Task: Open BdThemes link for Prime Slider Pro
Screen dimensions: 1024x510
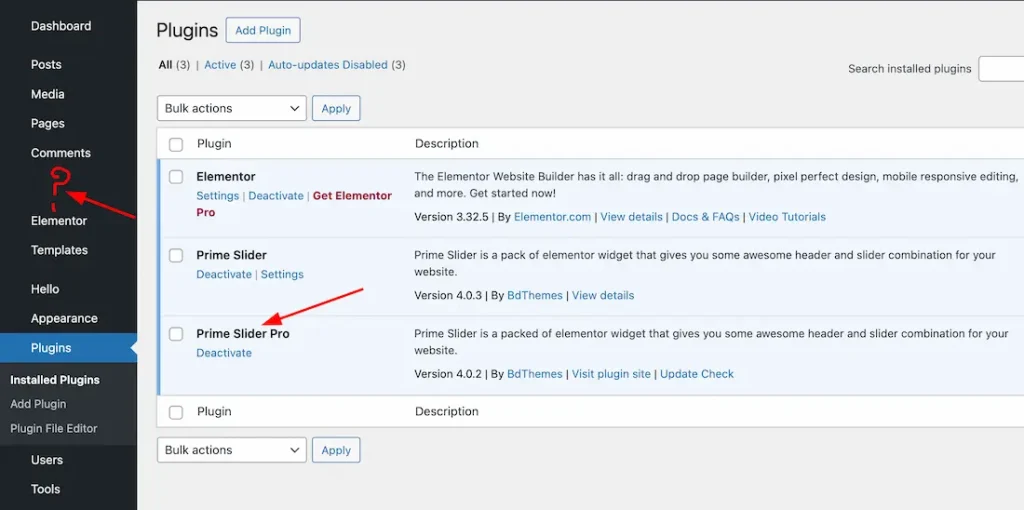Action: (x=535, y=374)
